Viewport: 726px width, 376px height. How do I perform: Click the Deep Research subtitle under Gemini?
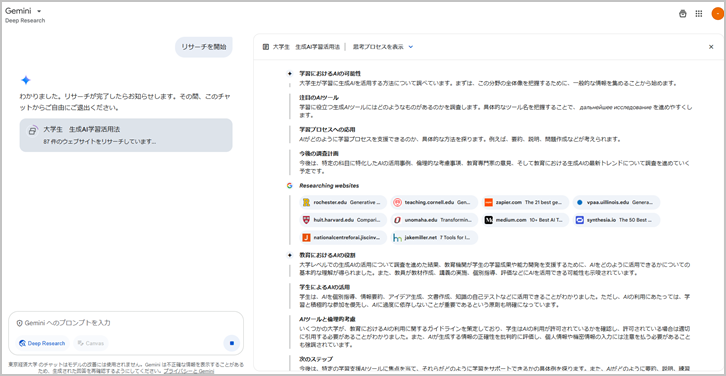coord(25,21)
